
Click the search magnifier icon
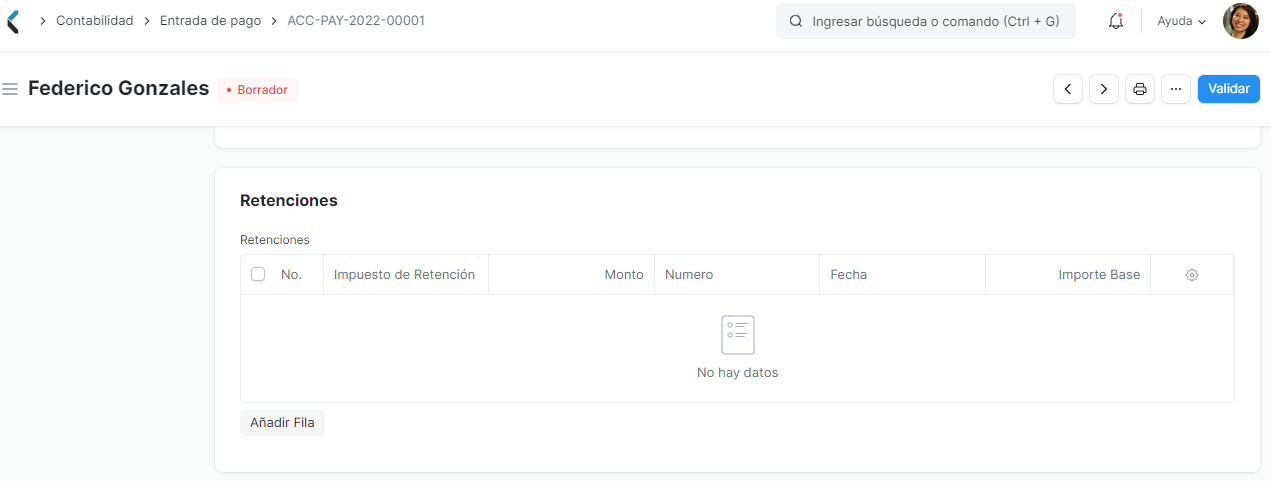click(796, 21)
